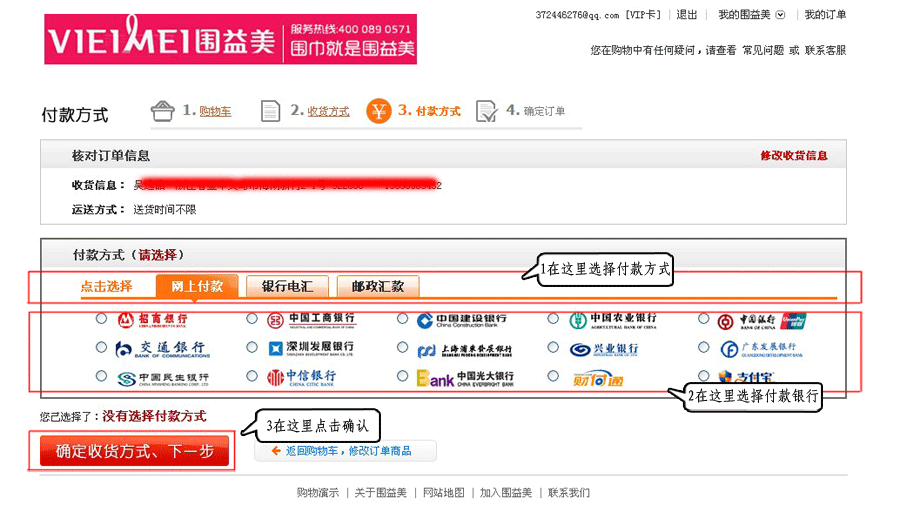The width and height of the screenshot is (900, 506).
Task: Pick the 中信银行 radio button
Action: click(252, 376)
